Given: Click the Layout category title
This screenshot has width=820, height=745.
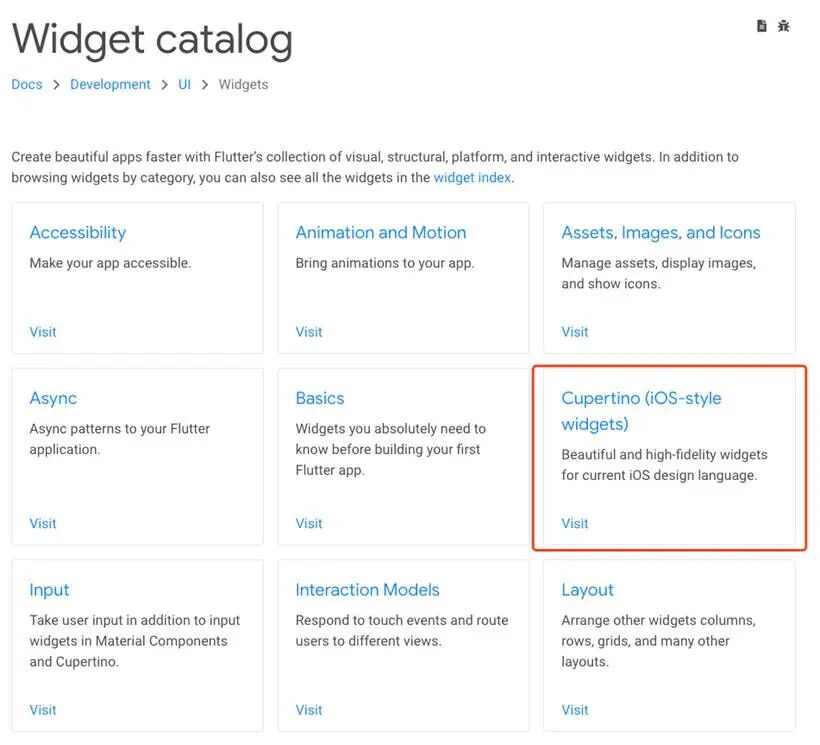Looking at the screenshot, I should click(588, 590).
